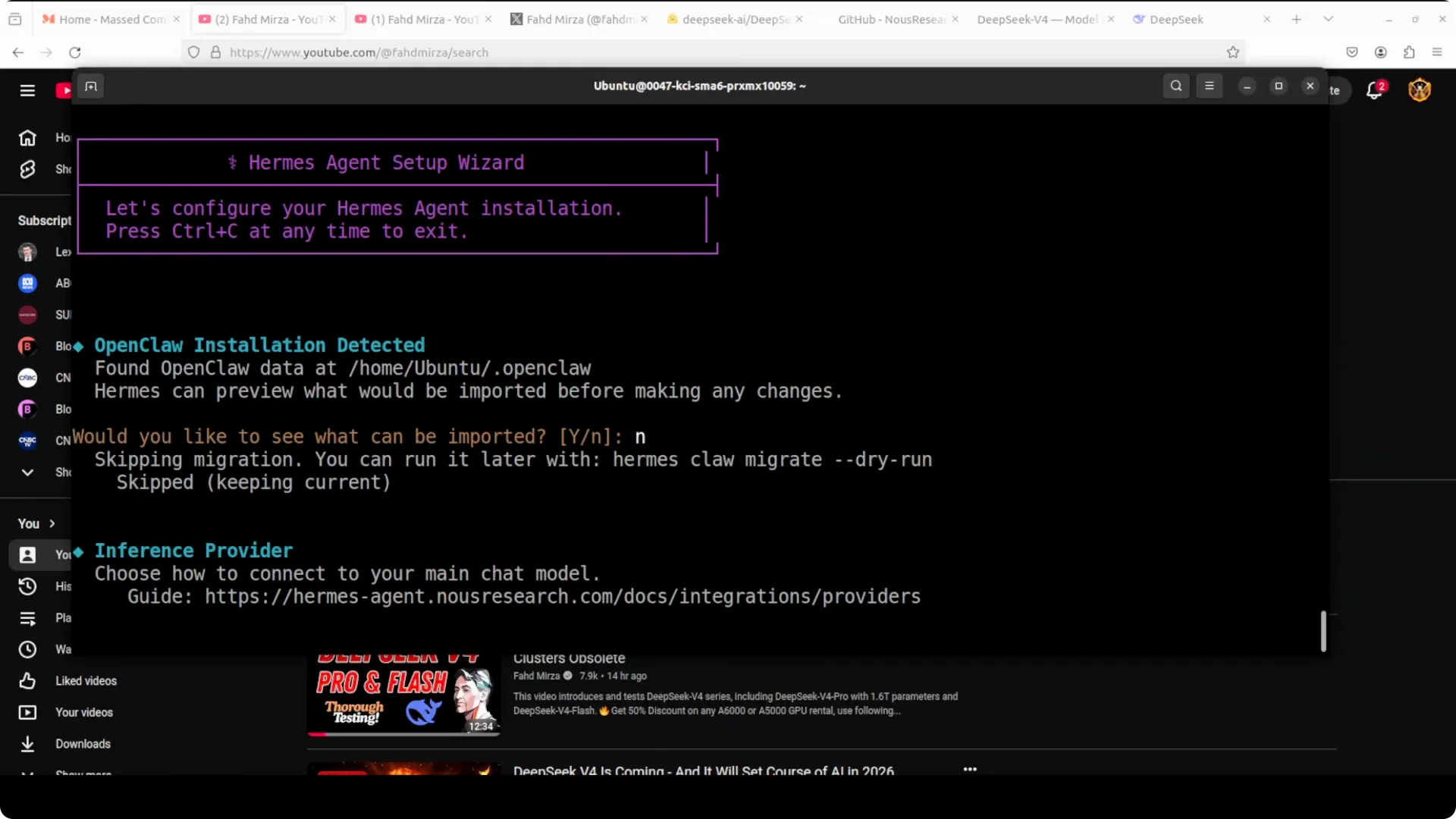Click the terminal window title text
Image resolution: width=1456 pixels, height=819 pixels.
(699, 86)
